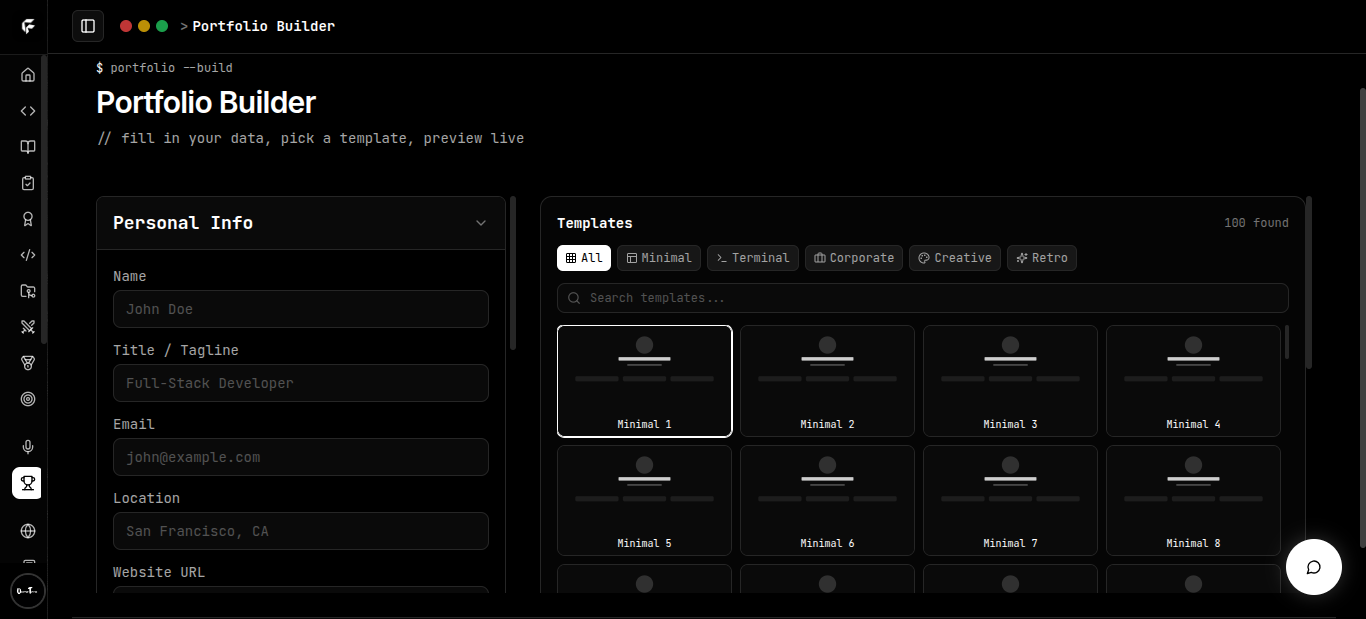Select the Minimal 4 template
Viewport: 1366px width, 619px height.
point(1193,381)
